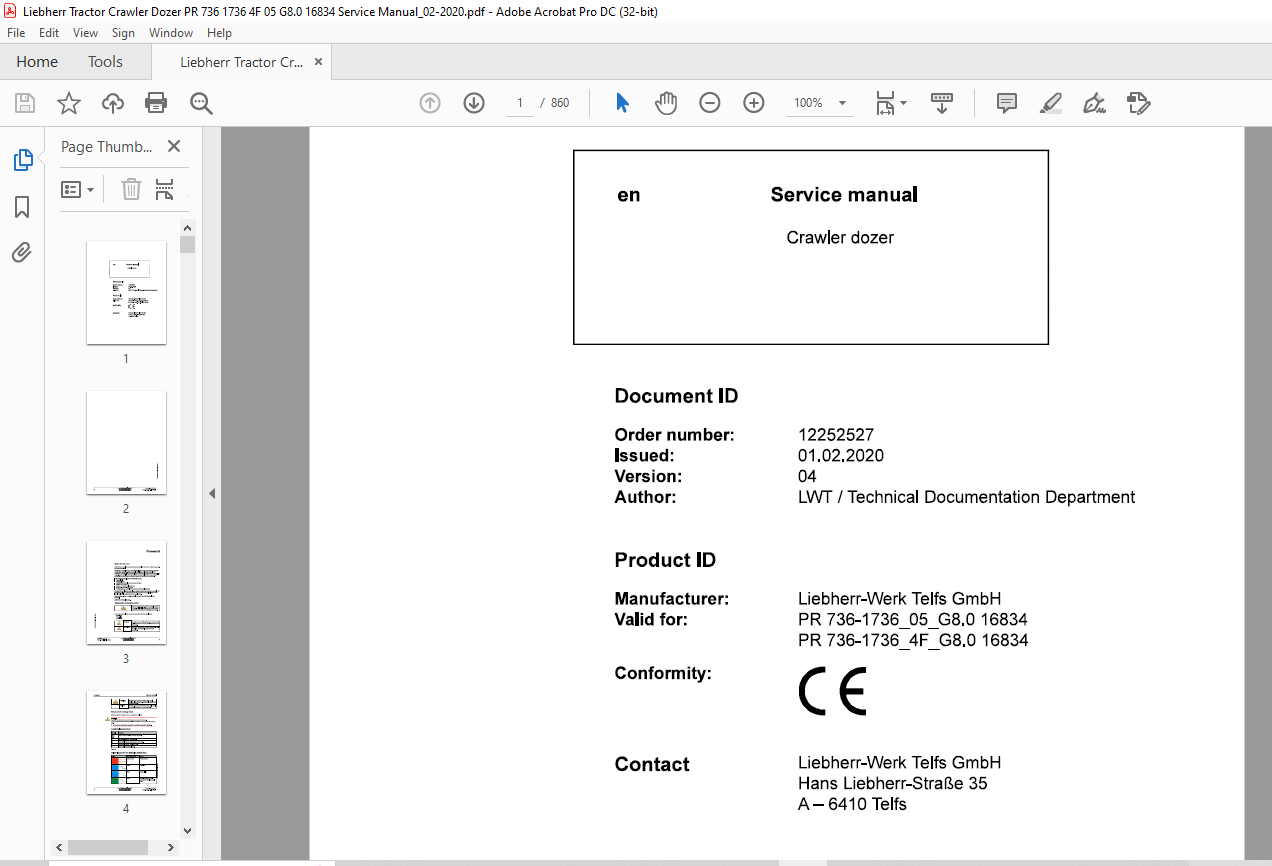Click 'Hans Liebherr-Straße 35' address text
Image resolution: width=1272 pixels, height=866 pixels.
pyautogui.click(x=893, y=784)
